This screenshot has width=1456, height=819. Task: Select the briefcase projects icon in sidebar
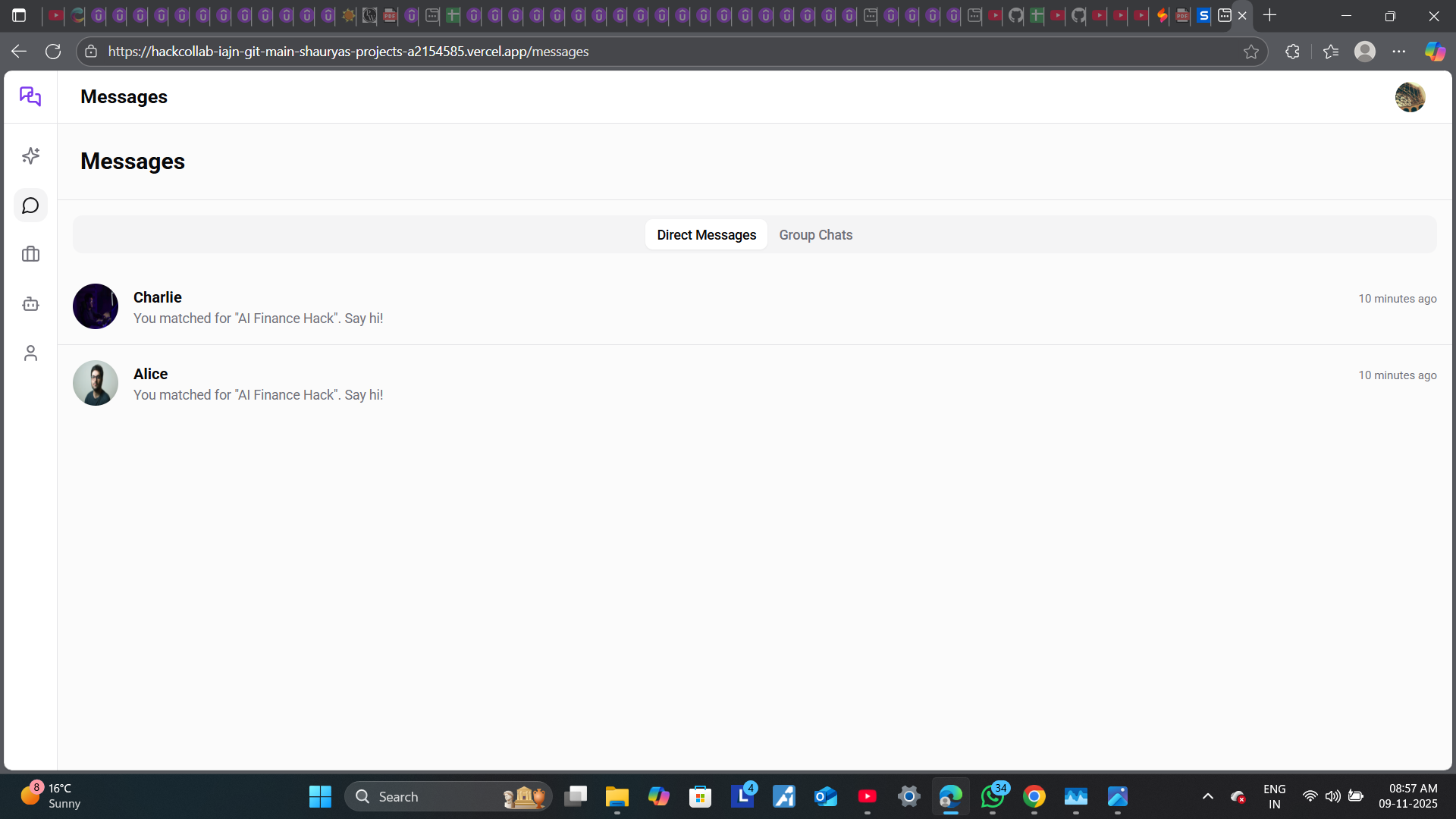click(x=30, y=254)
